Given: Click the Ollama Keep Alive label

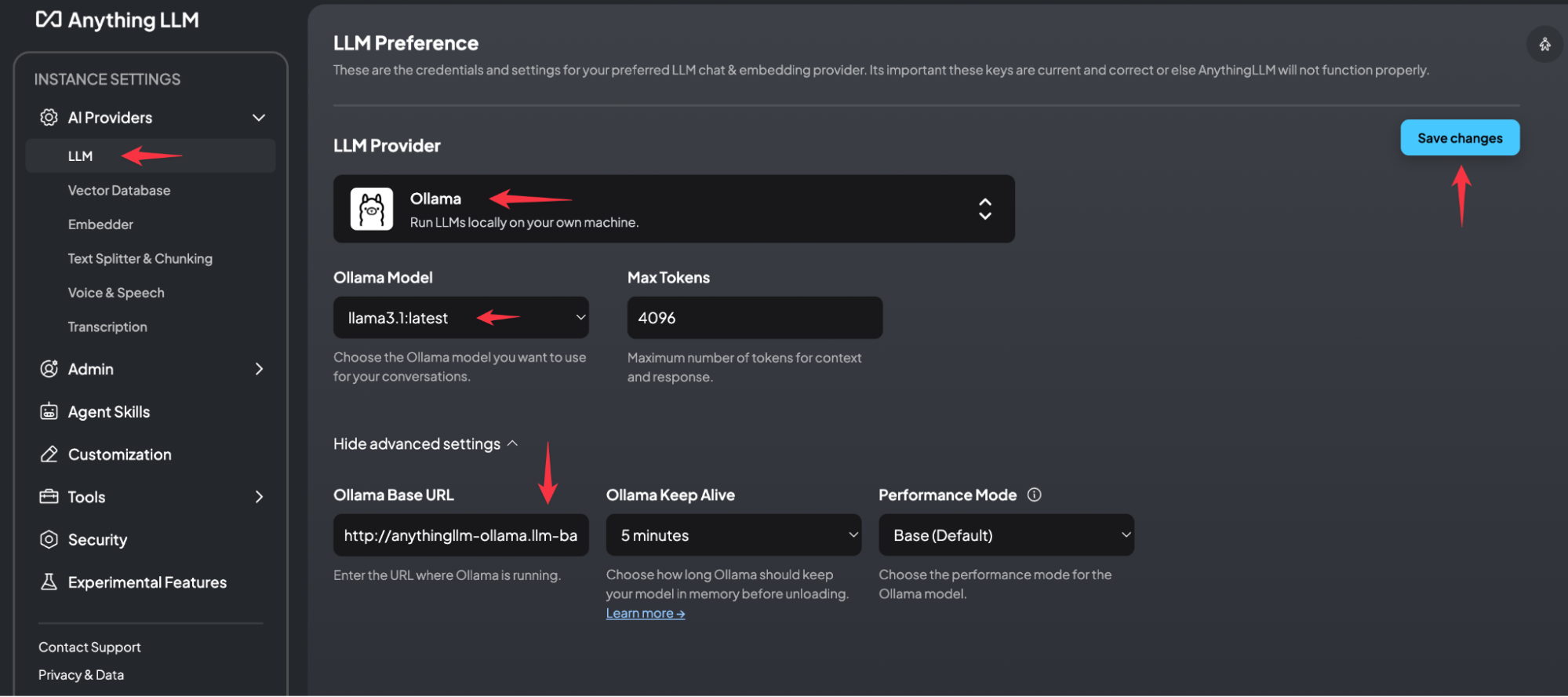Looking at the screenshot, I should (671, 495).
